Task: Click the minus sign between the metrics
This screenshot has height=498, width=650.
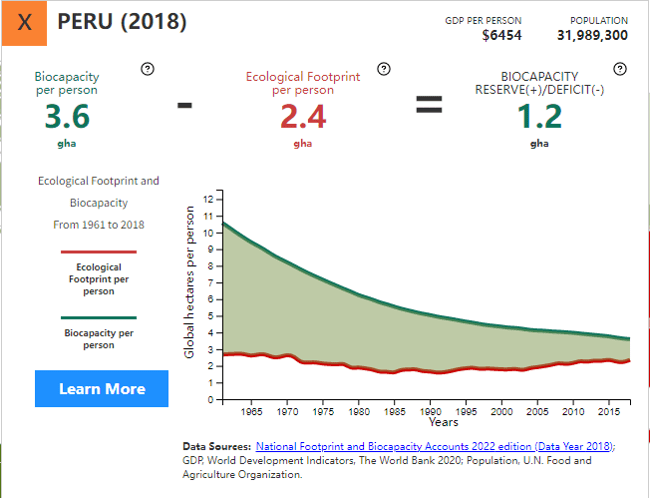Action: click(x=185, y=107)
